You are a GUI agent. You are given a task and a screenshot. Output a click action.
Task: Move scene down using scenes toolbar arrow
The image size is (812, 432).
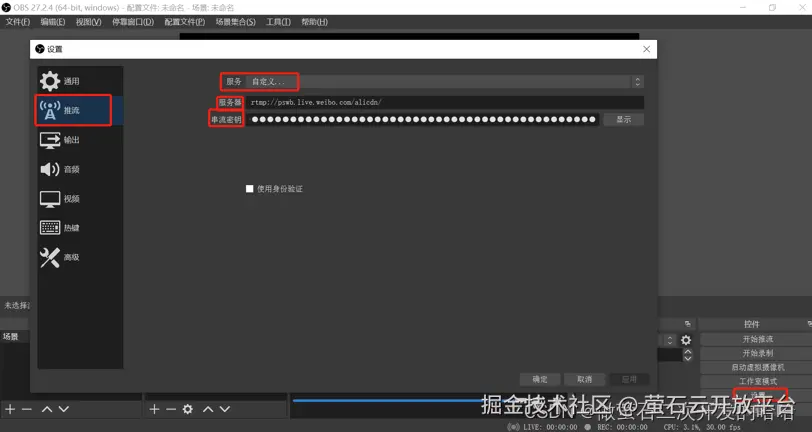tap(64, 409)
